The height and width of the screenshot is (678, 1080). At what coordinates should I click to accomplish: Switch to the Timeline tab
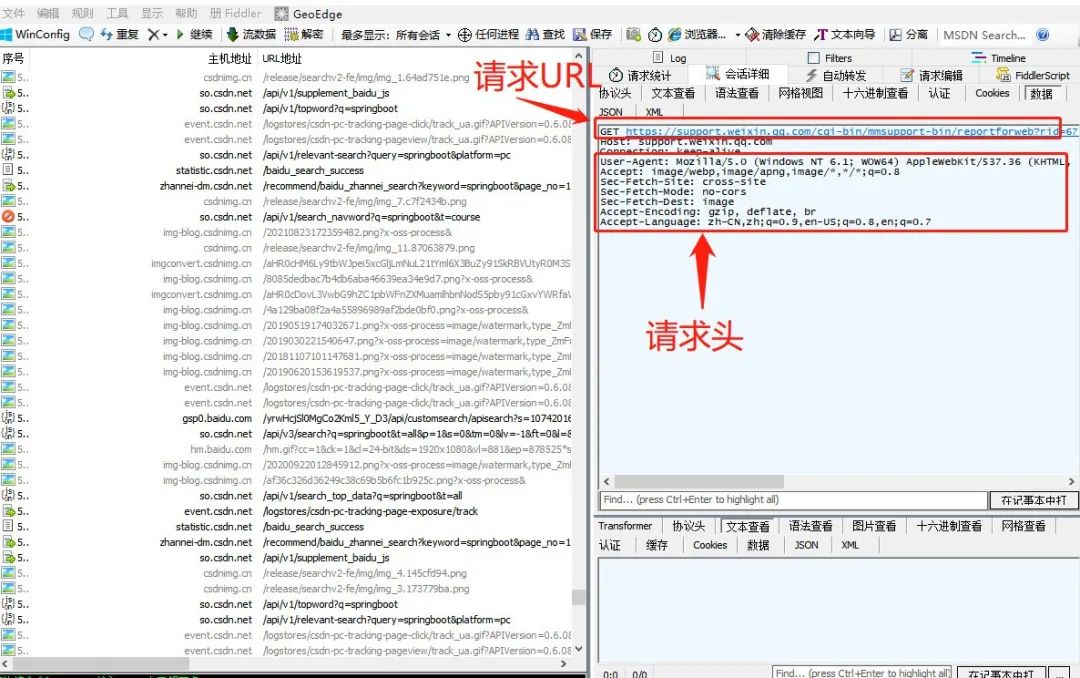click(x=999, y=58)
